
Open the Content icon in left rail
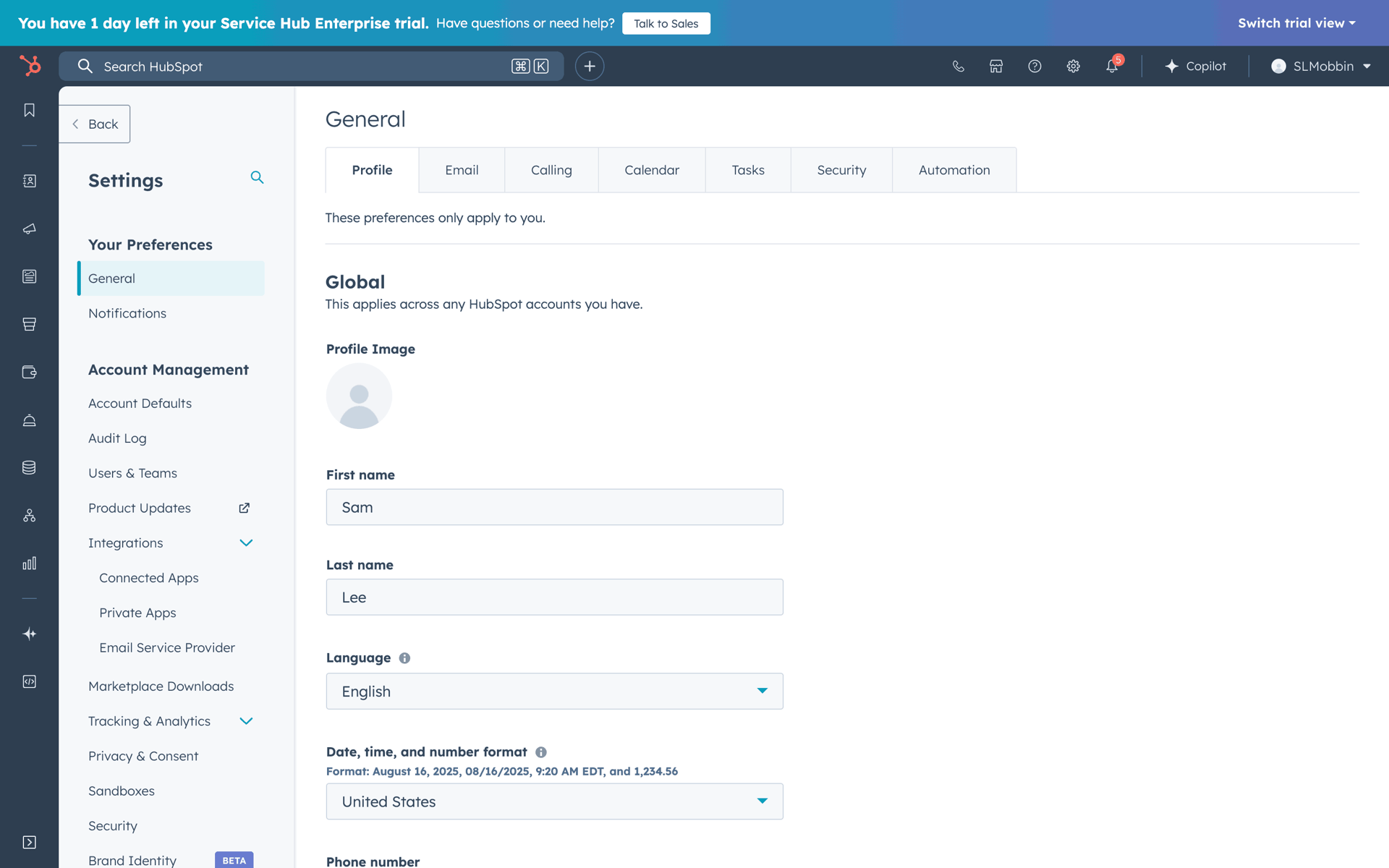29,276
